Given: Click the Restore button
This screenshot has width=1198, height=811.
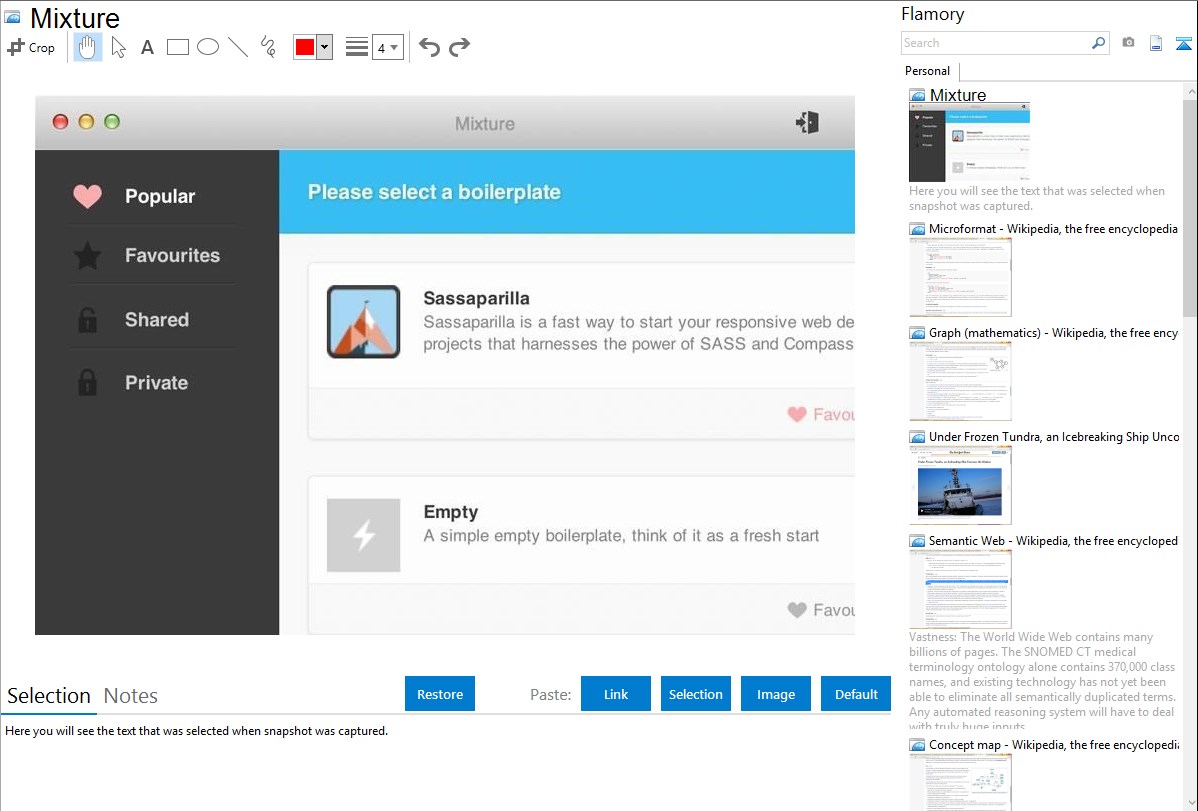Looking at the screenshot, I should pyautogui.click(x=440, y=693).
